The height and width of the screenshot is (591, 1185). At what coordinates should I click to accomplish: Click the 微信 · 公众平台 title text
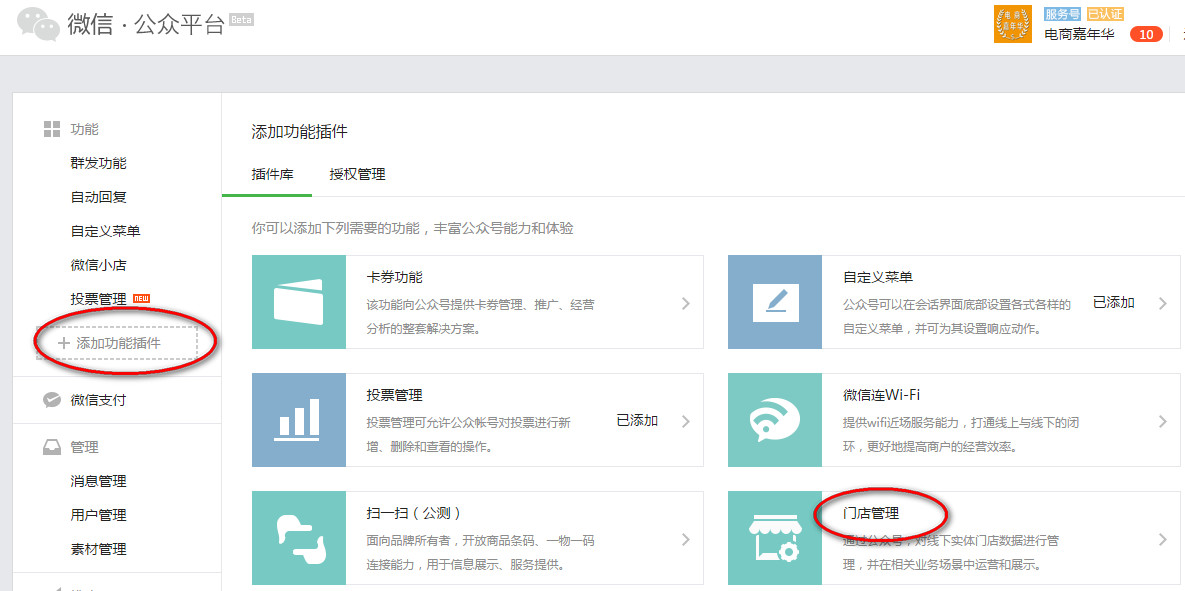tap(146, 24)
